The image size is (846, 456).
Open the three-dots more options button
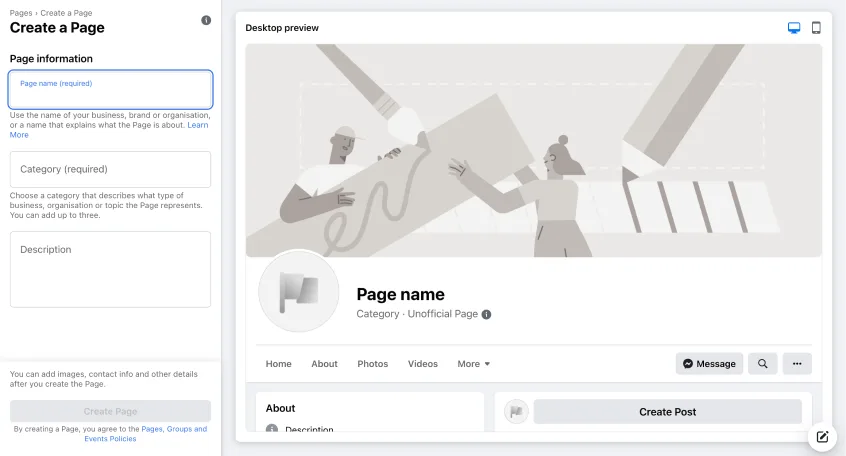(797, 364)
